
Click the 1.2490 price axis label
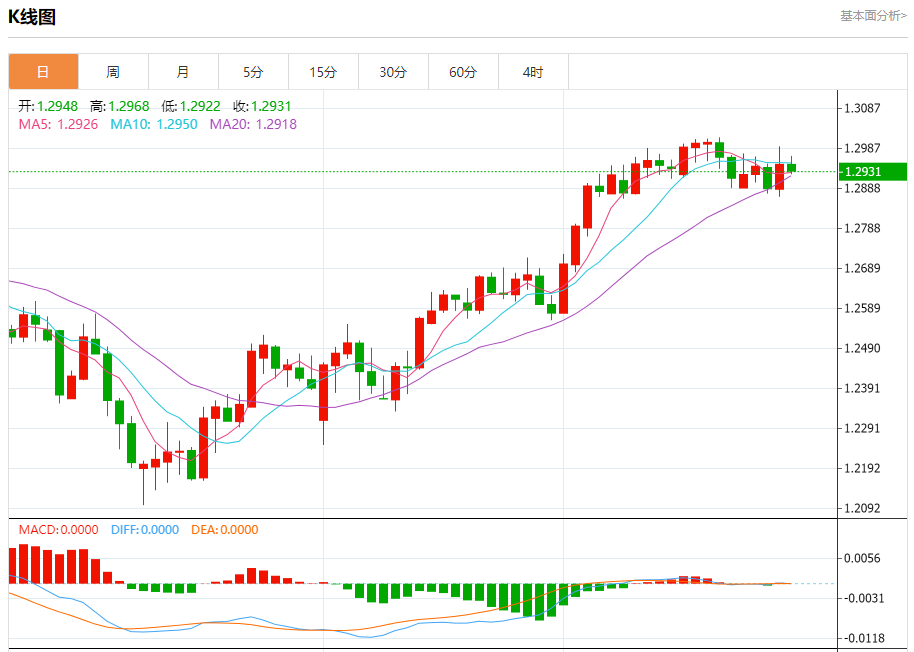[862, 348]
